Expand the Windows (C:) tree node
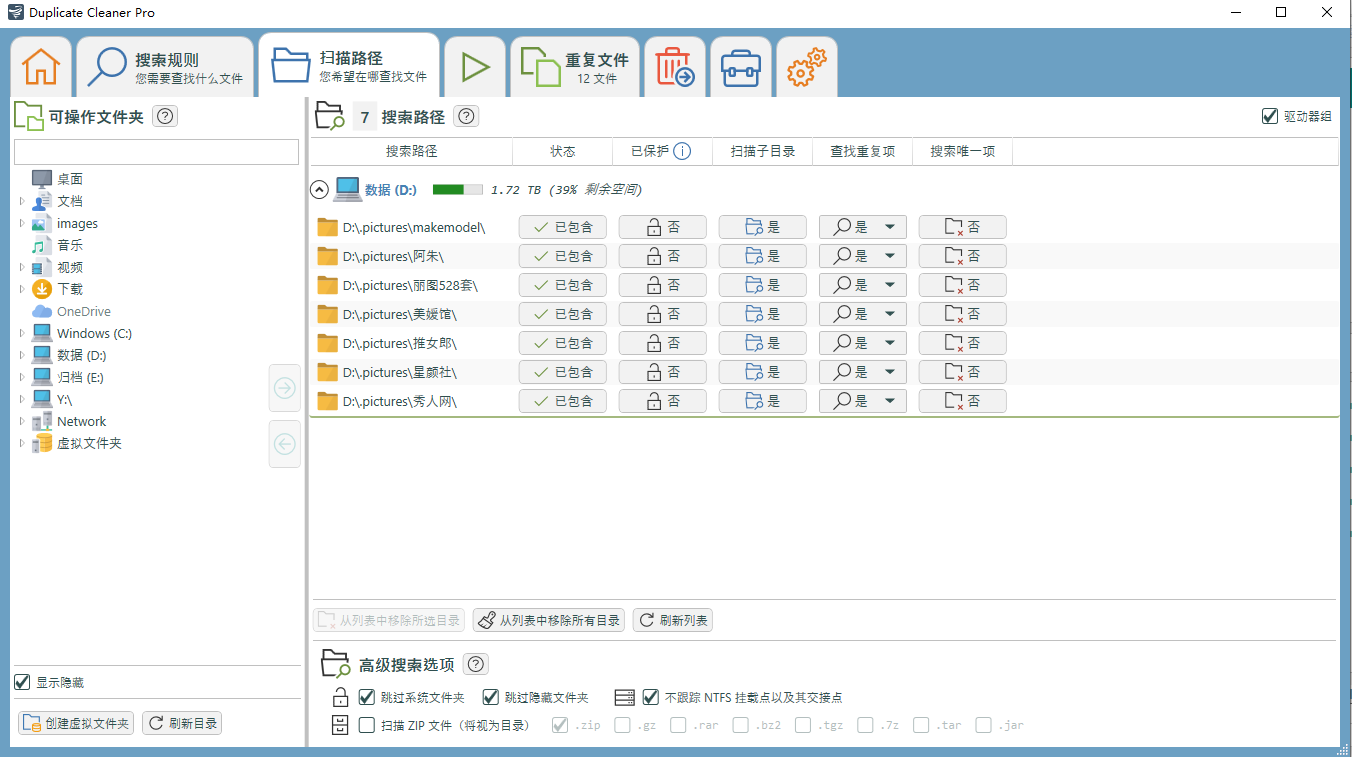This screenshot has width=1352, height=757. (22, 334)
